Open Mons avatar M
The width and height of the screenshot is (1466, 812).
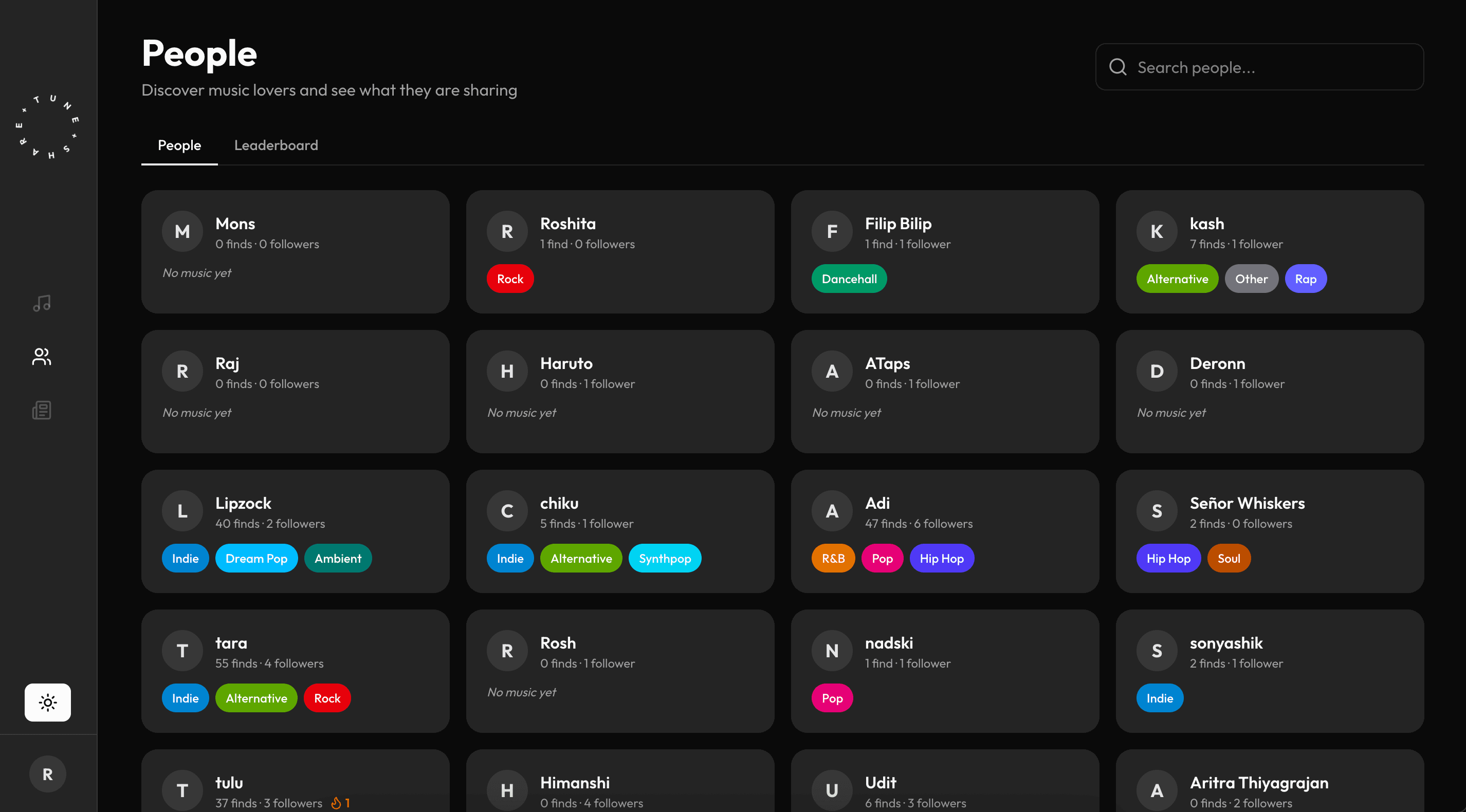click(182, 231)
